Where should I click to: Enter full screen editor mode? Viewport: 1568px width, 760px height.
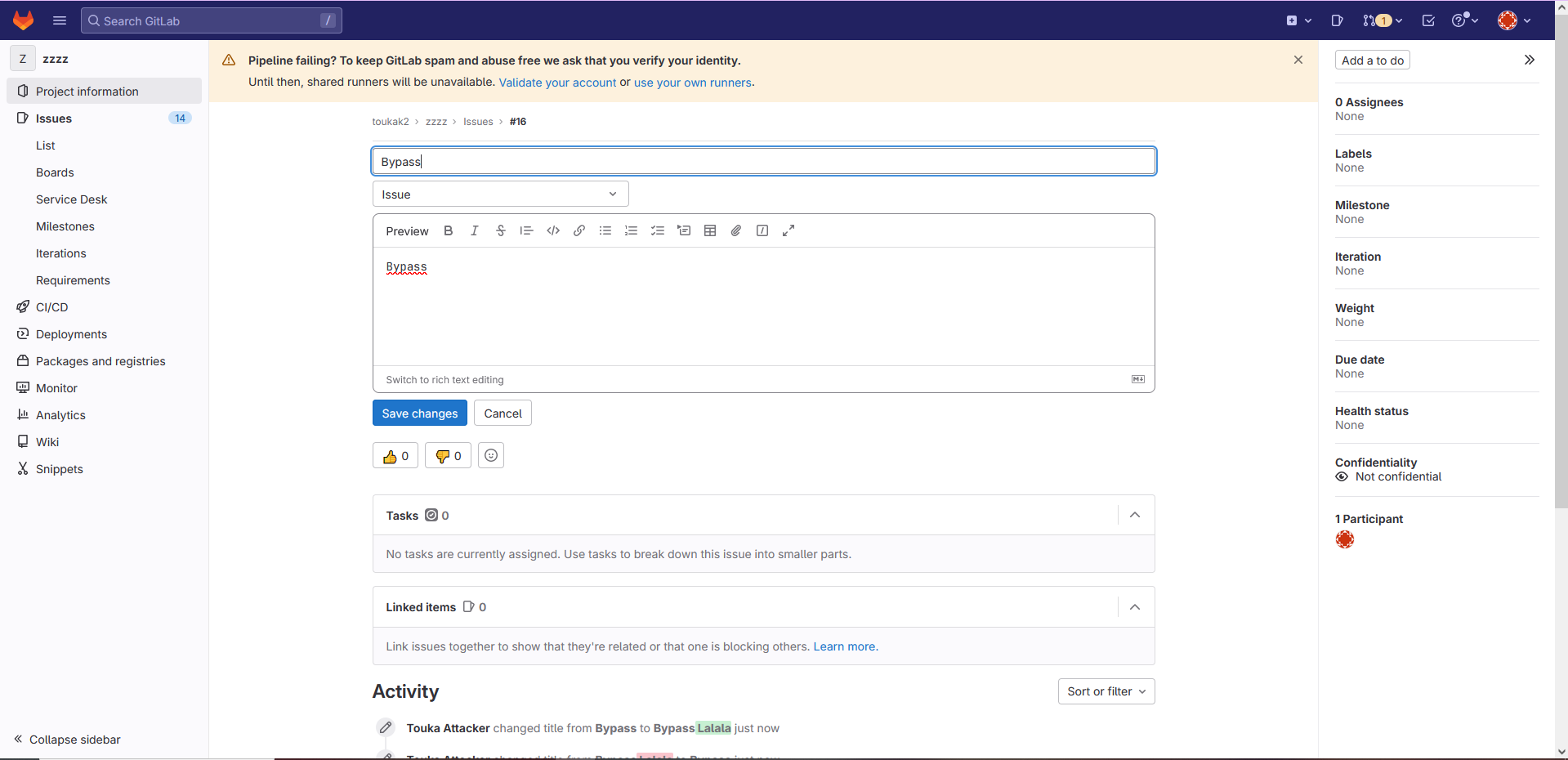pyautogui.click(x=788, y=231)
